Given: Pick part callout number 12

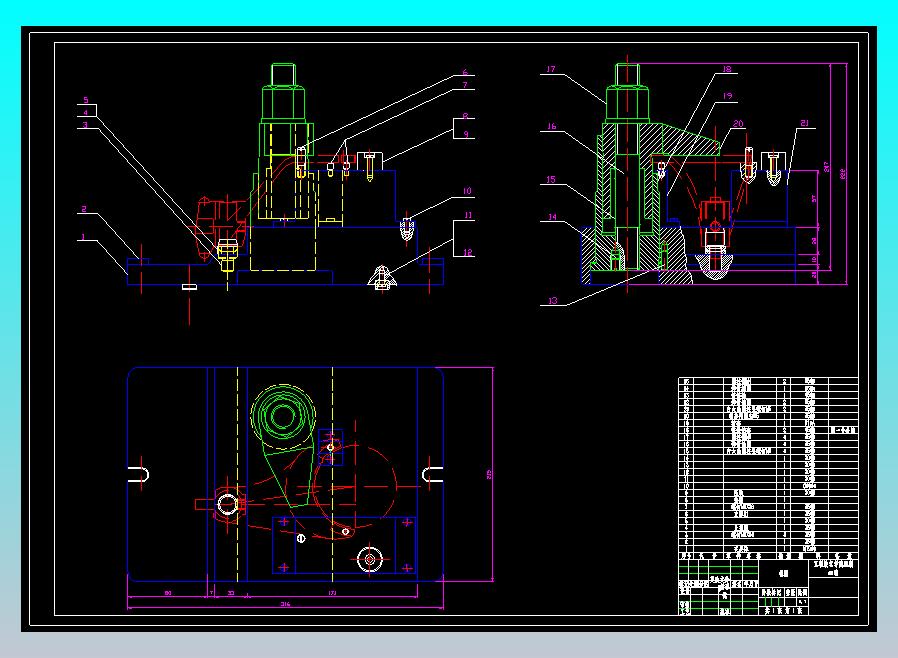Looking at the screenshot, I should pos(468,252).
